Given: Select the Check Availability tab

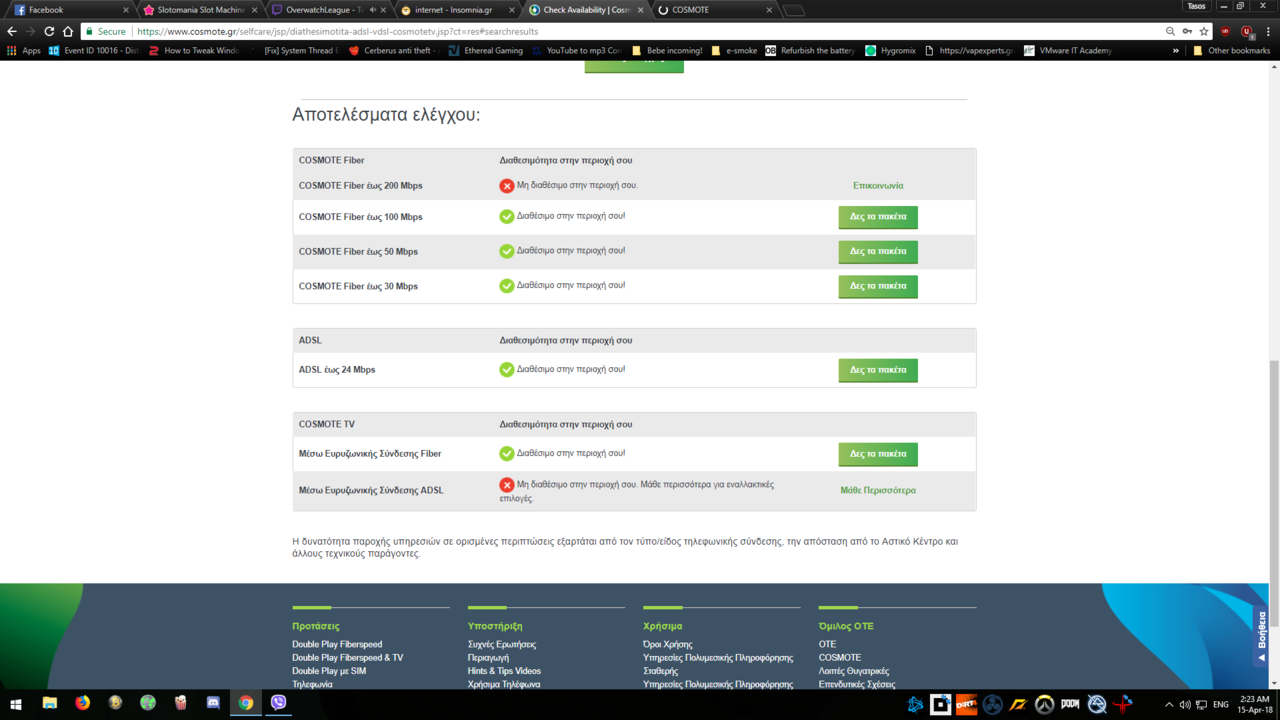Looking at the screenshot, I should pyautogui.click(x=586, y=10).
